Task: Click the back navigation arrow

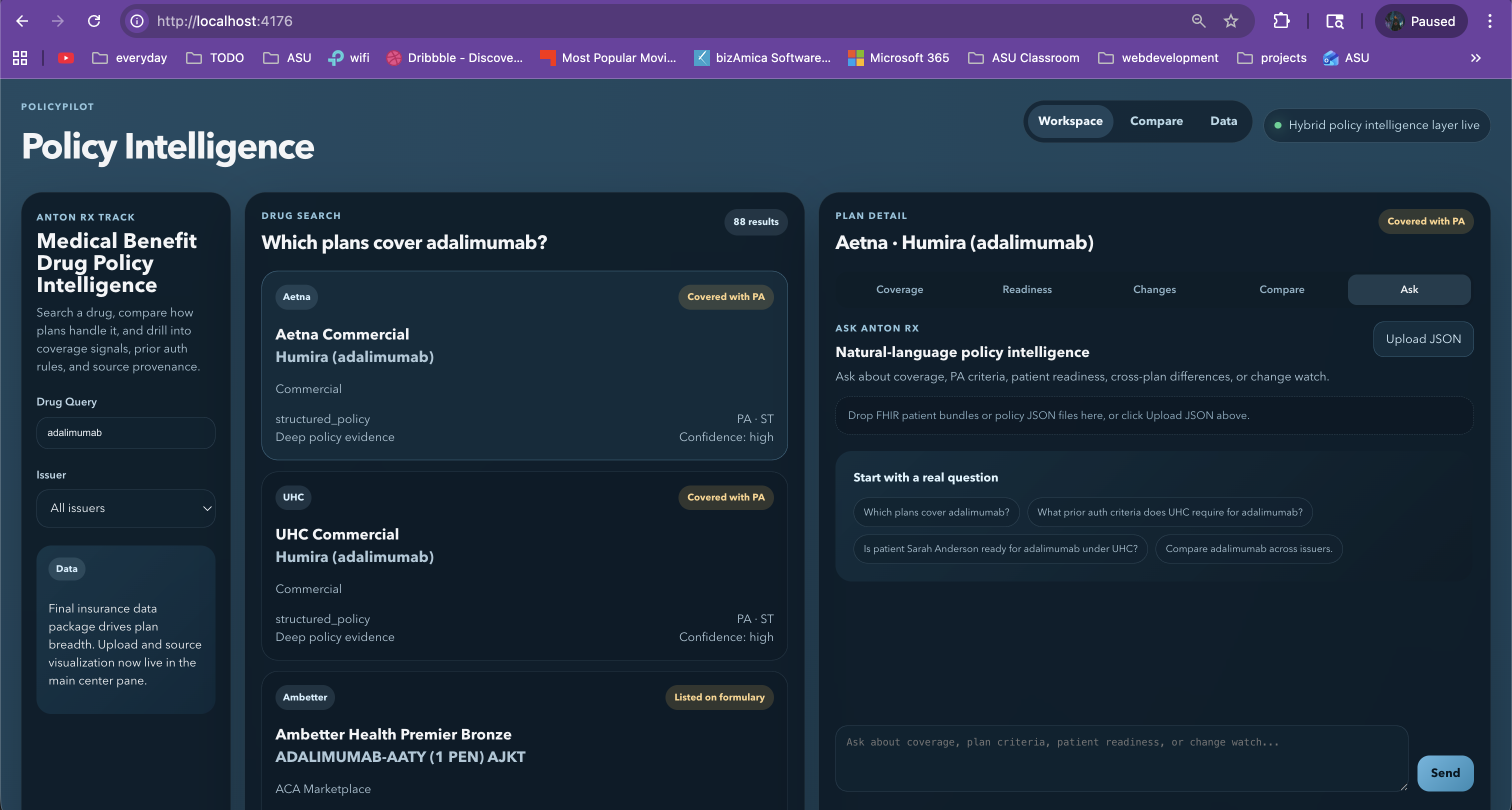Action: coord(22,21)
